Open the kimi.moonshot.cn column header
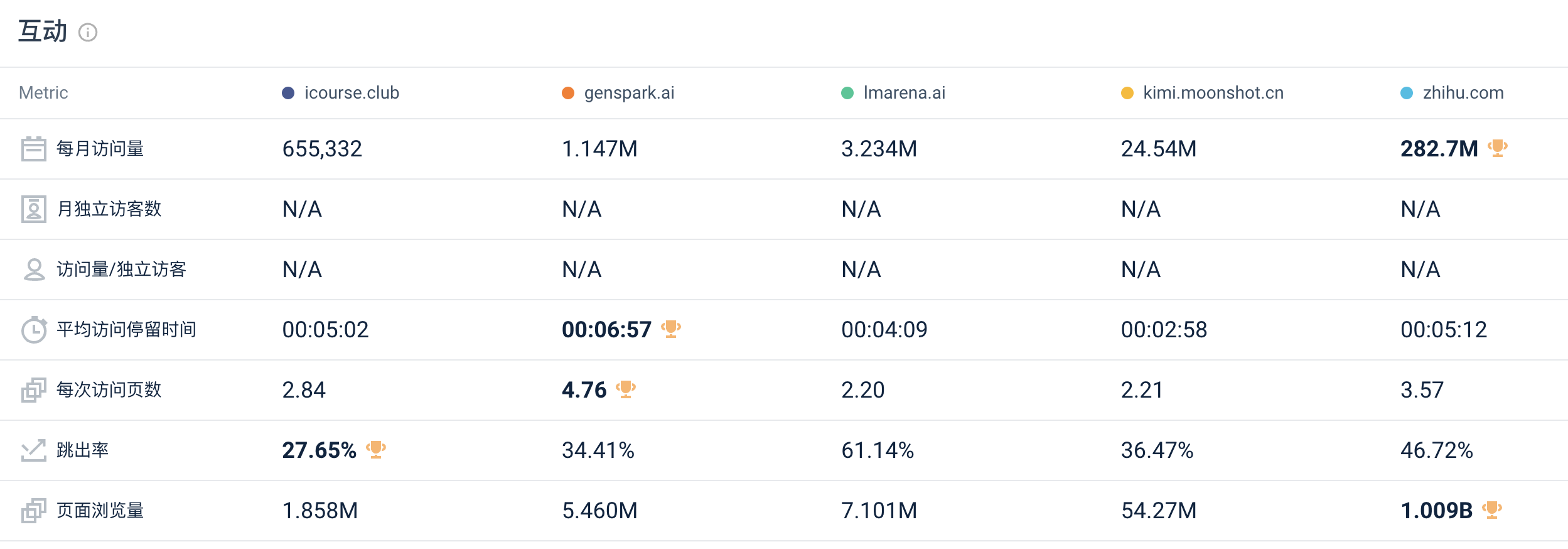Screen dimensions: 1568x549 (1213, 93)
